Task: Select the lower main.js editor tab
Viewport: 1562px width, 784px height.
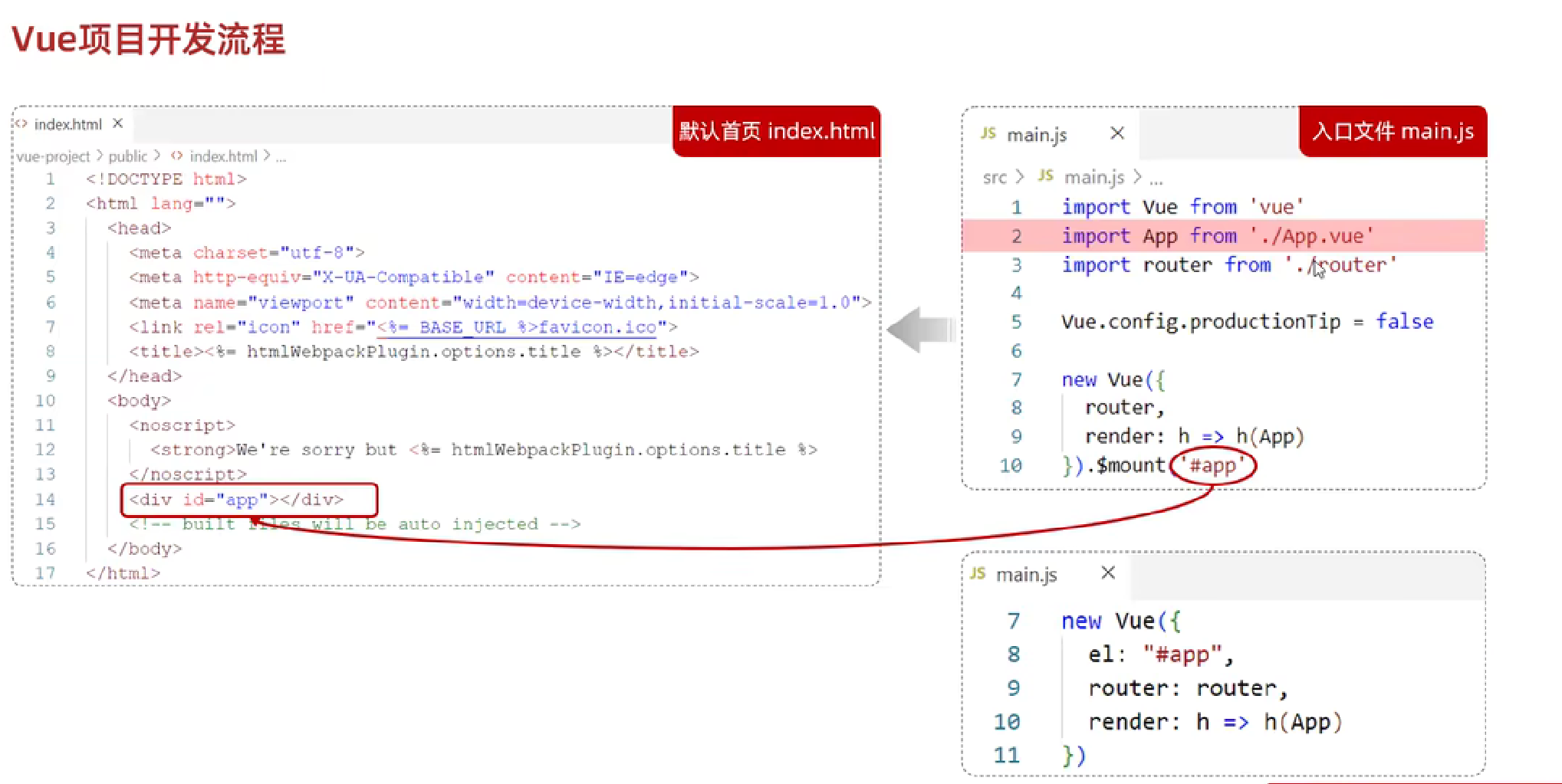Action: click(x=1045, y=574)
